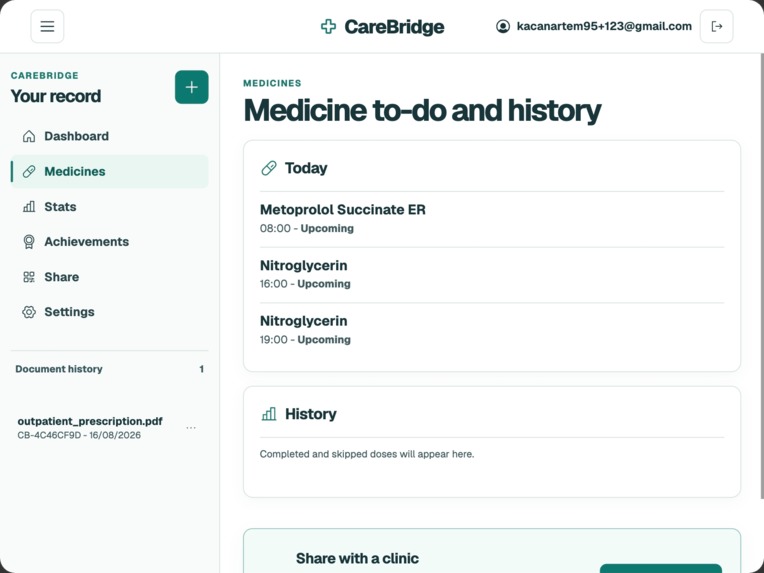This screenshot has height=573, width=764.
Task: Click the Medicine to-do and history title
Action: [422, 110]
